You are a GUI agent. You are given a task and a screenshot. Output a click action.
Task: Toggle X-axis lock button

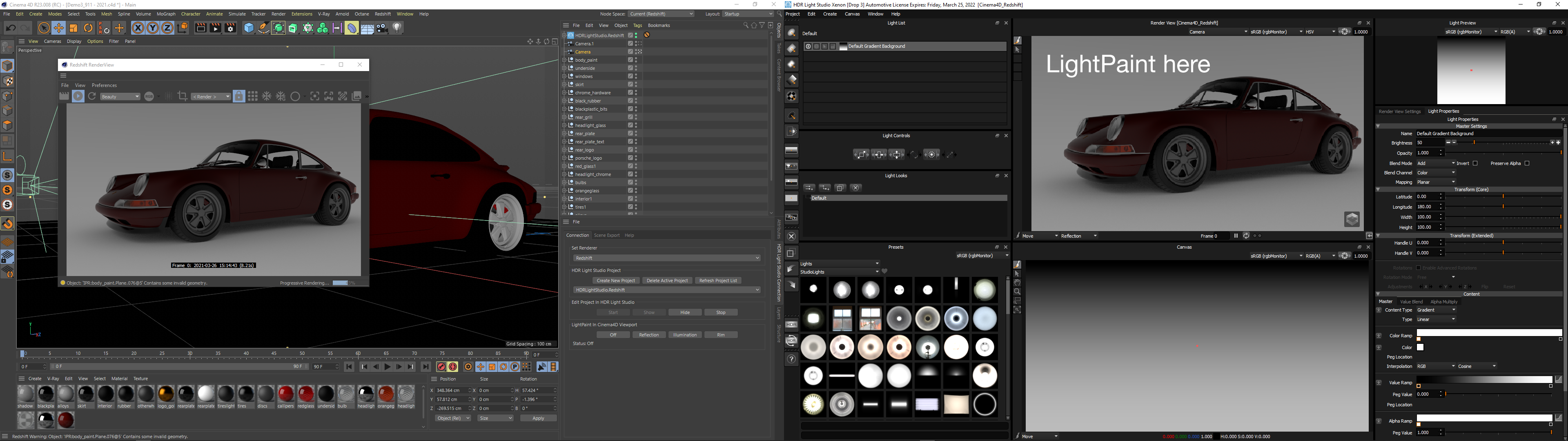click(x=138, y=28)
